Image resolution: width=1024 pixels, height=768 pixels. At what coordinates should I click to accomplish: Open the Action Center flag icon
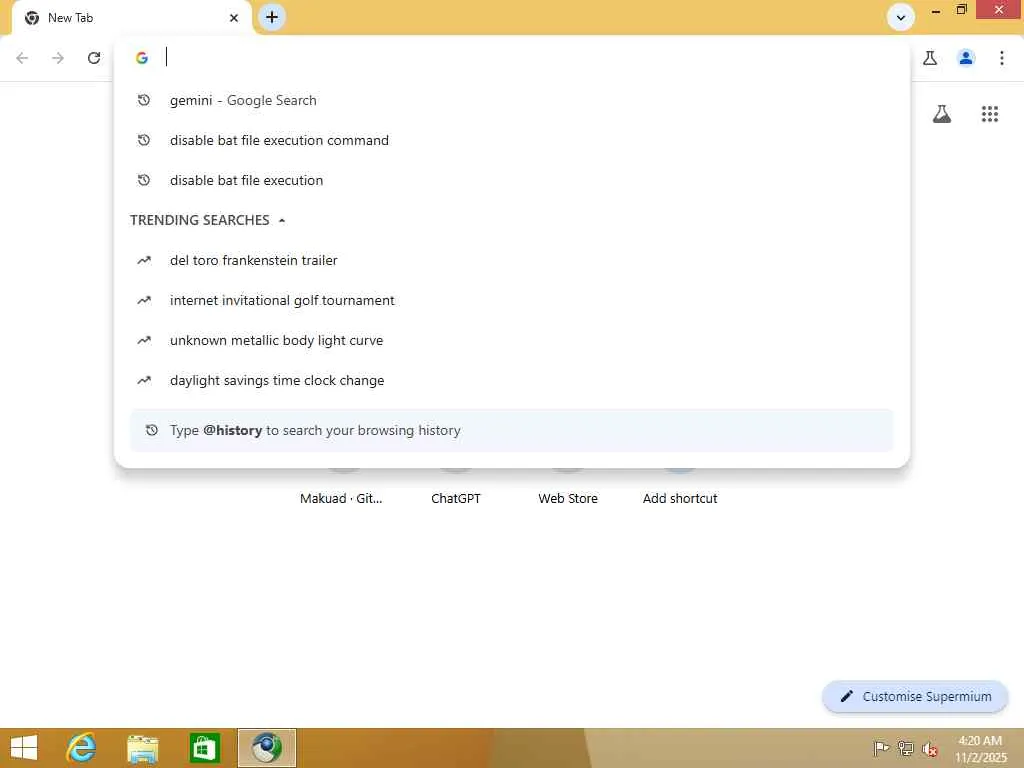[x=881, y=748]
